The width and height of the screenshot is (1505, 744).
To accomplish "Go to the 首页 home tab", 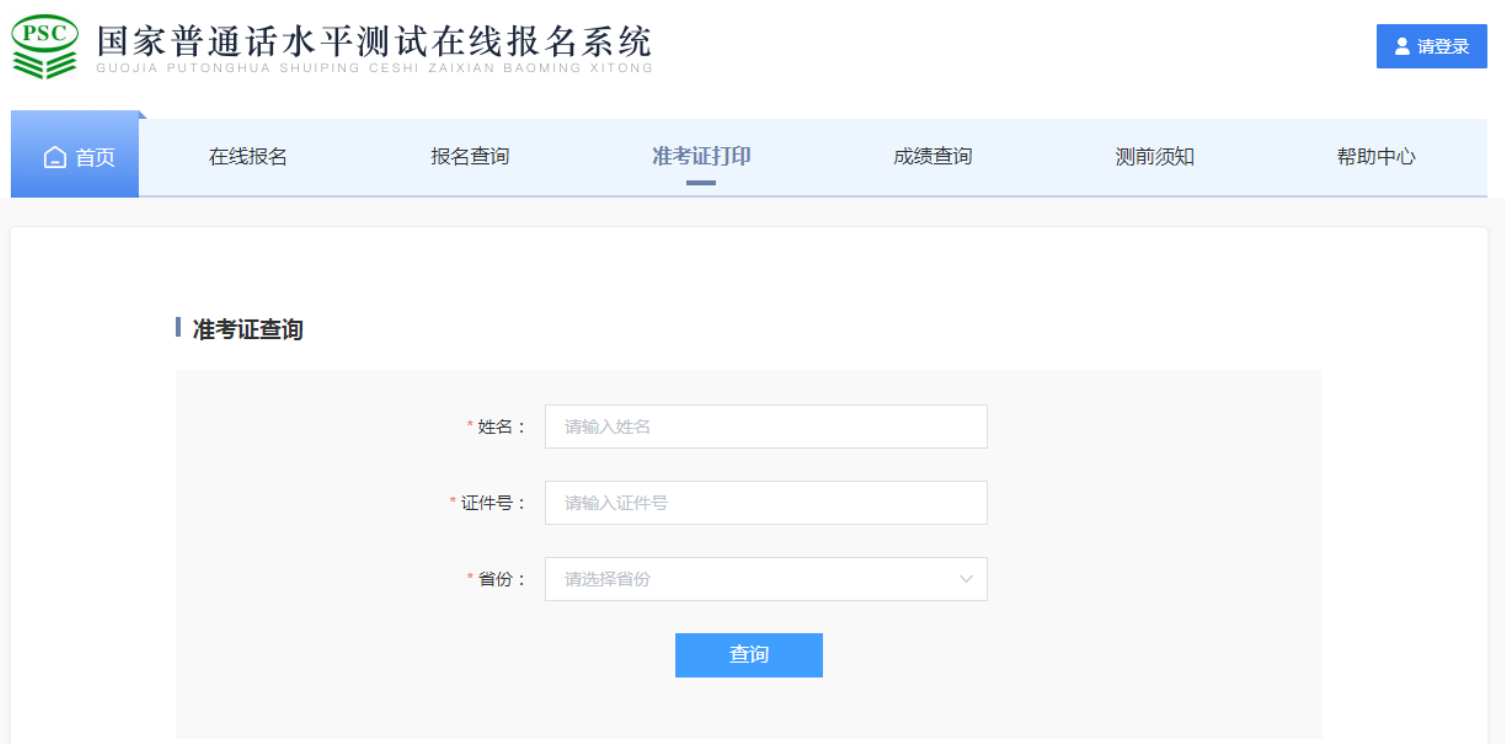I will pos(78,157).
